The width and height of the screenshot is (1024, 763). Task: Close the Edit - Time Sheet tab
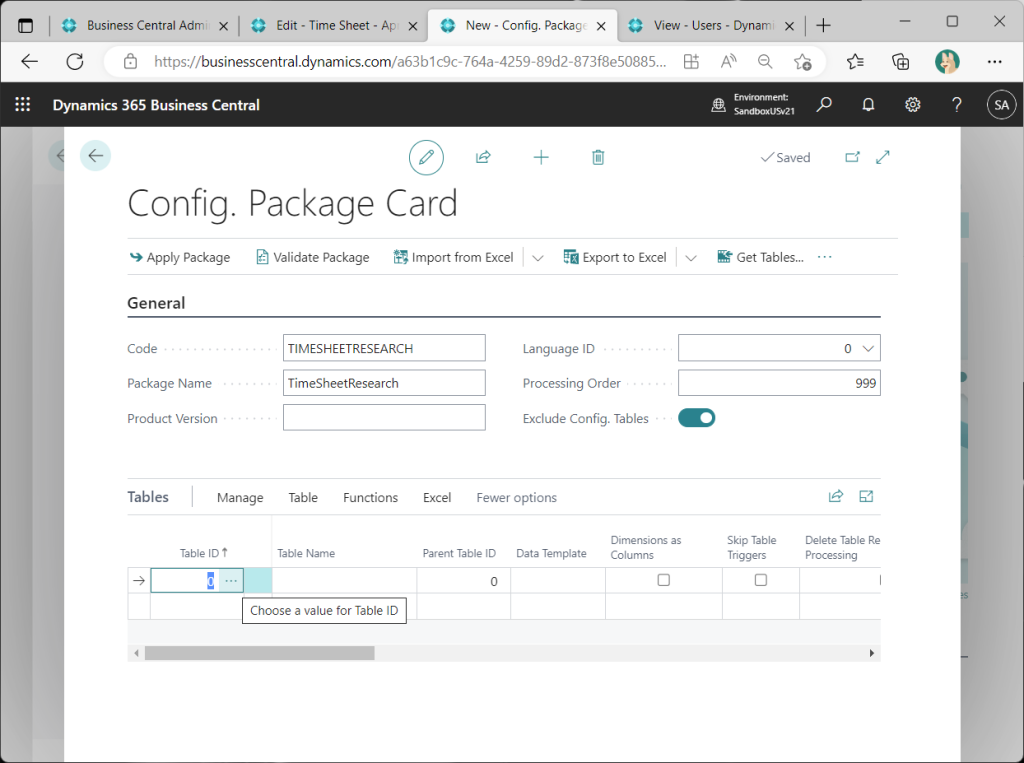[x=413, y=26]
